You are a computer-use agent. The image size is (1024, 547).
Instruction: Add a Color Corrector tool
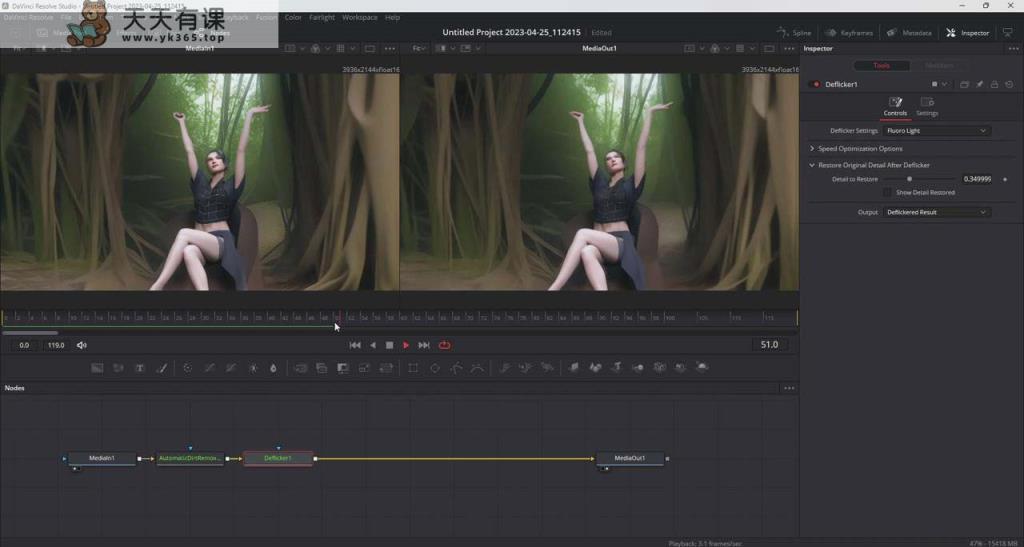click(x=187, y=367)
